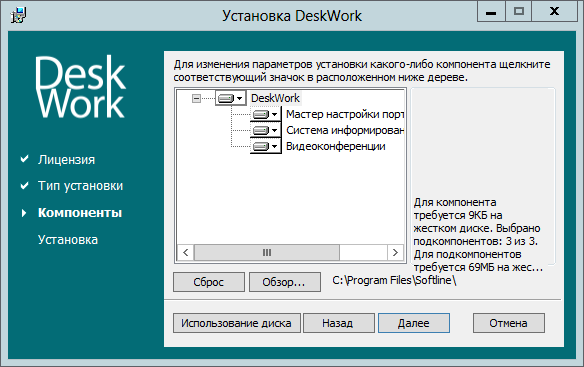
Task: Minimize the Установка DeskWork window
Action: point(491,12)
